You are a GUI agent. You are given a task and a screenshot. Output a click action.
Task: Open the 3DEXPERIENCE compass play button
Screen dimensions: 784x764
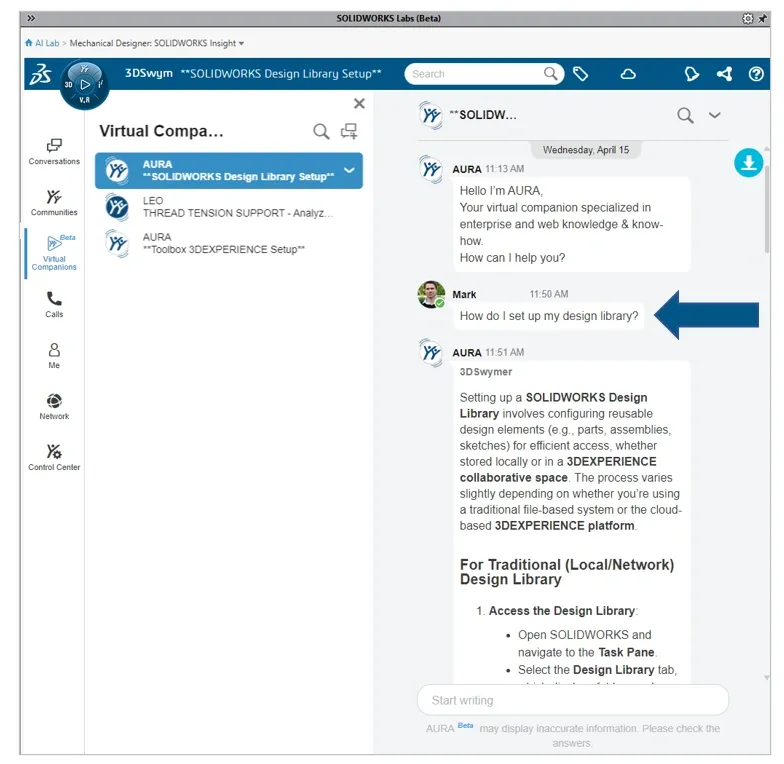85,84
